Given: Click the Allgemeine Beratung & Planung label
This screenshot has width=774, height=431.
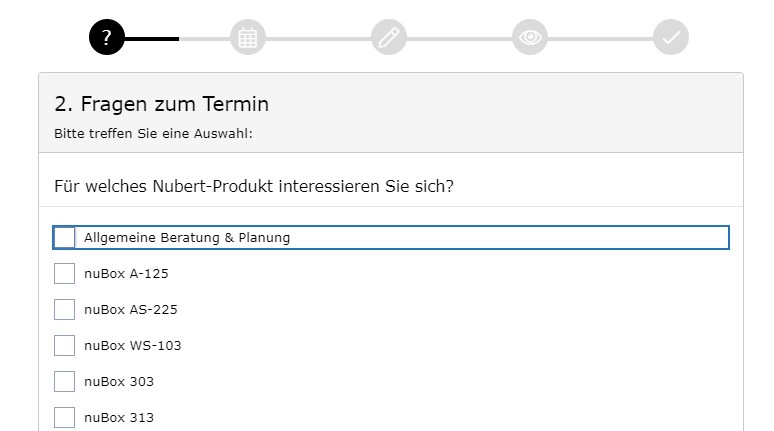Looking at the screenshot, I should point(187,237).
